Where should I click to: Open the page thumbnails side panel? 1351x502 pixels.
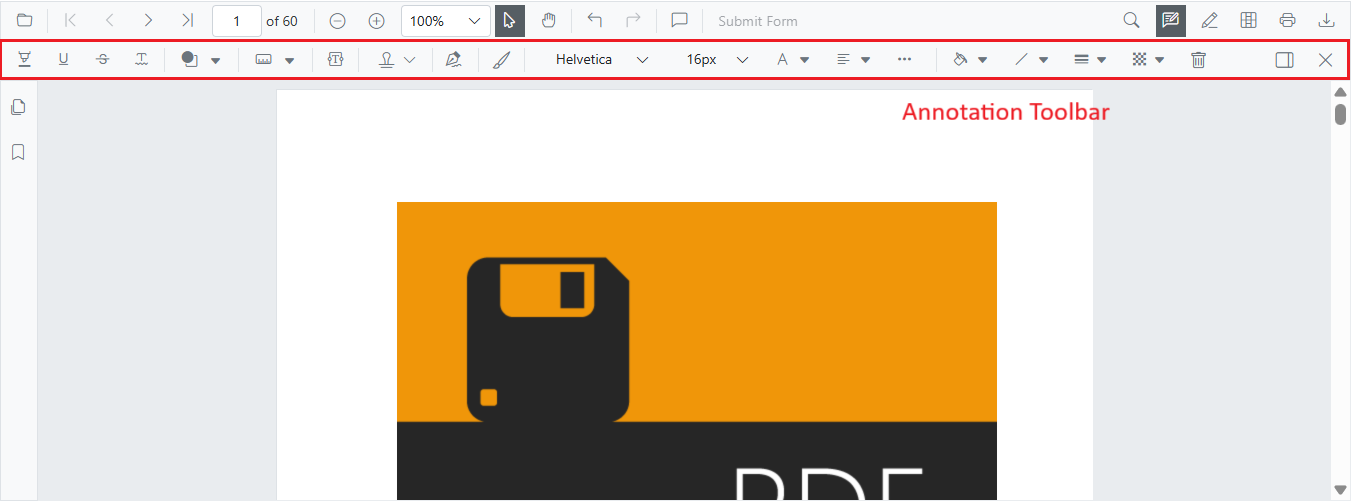[x=18, y=107]
